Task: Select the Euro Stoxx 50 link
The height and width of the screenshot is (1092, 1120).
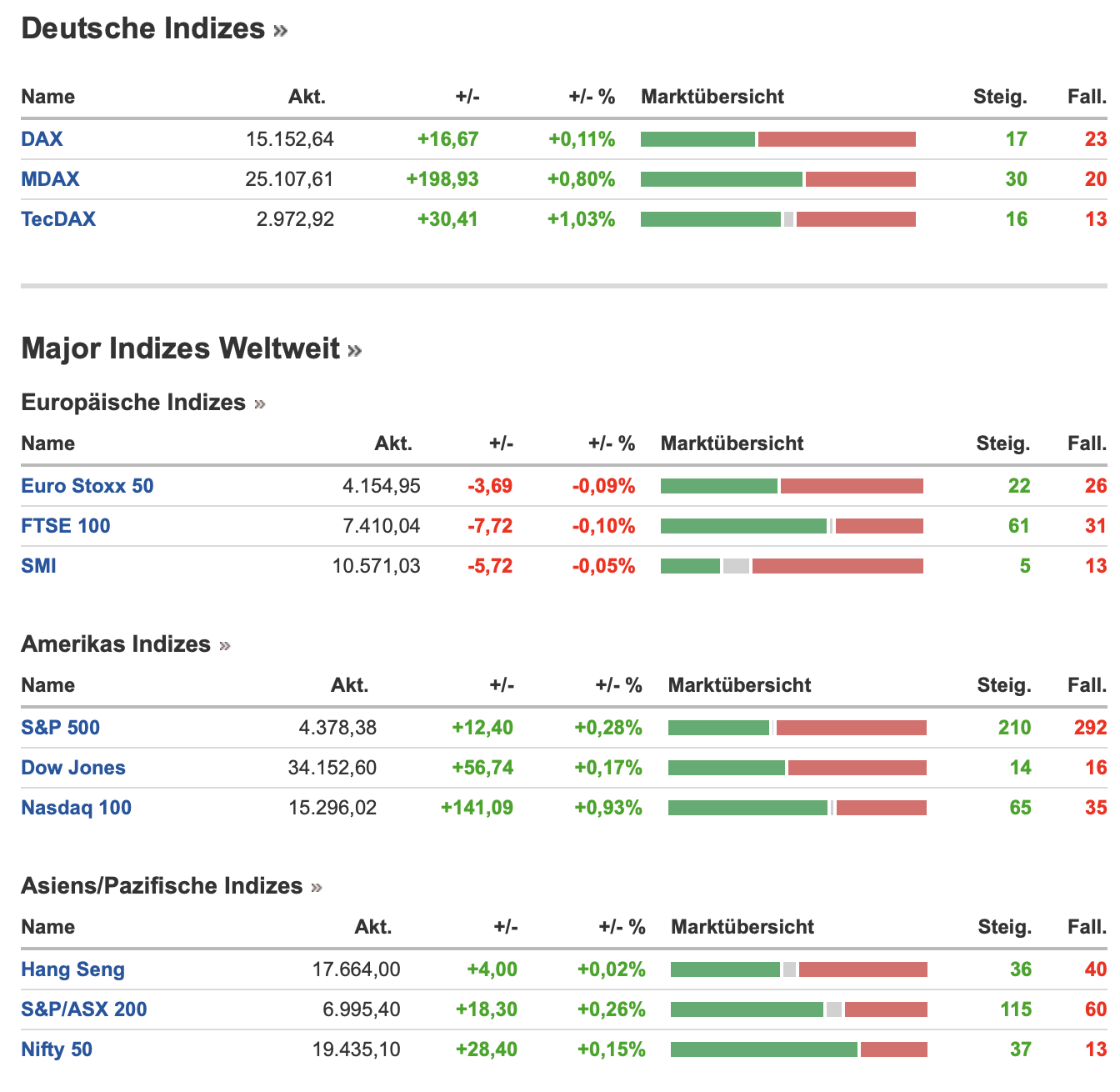Action: click(87, 486)
